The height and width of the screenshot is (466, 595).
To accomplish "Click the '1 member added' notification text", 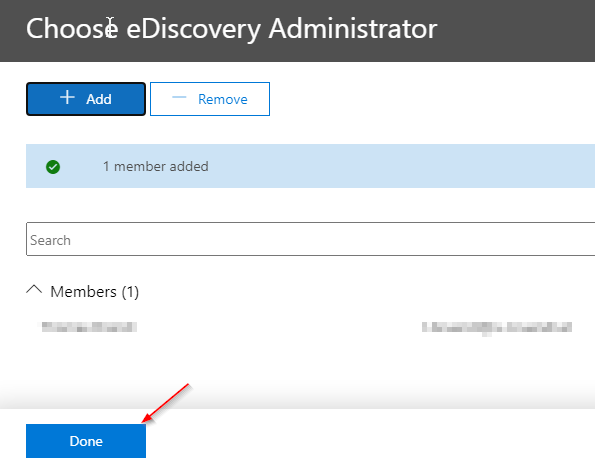I will tap(156, 166).
